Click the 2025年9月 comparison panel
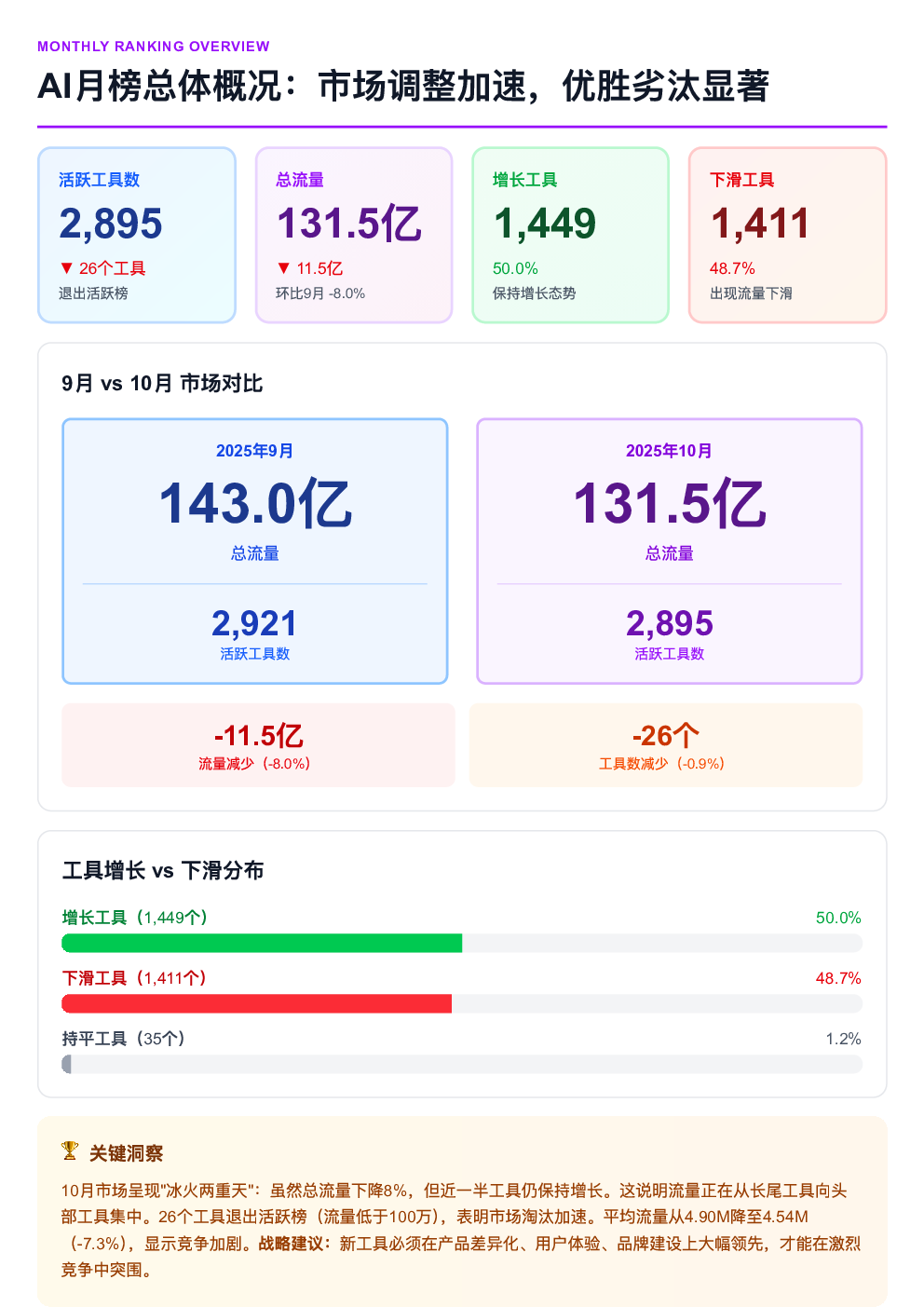 255,551
